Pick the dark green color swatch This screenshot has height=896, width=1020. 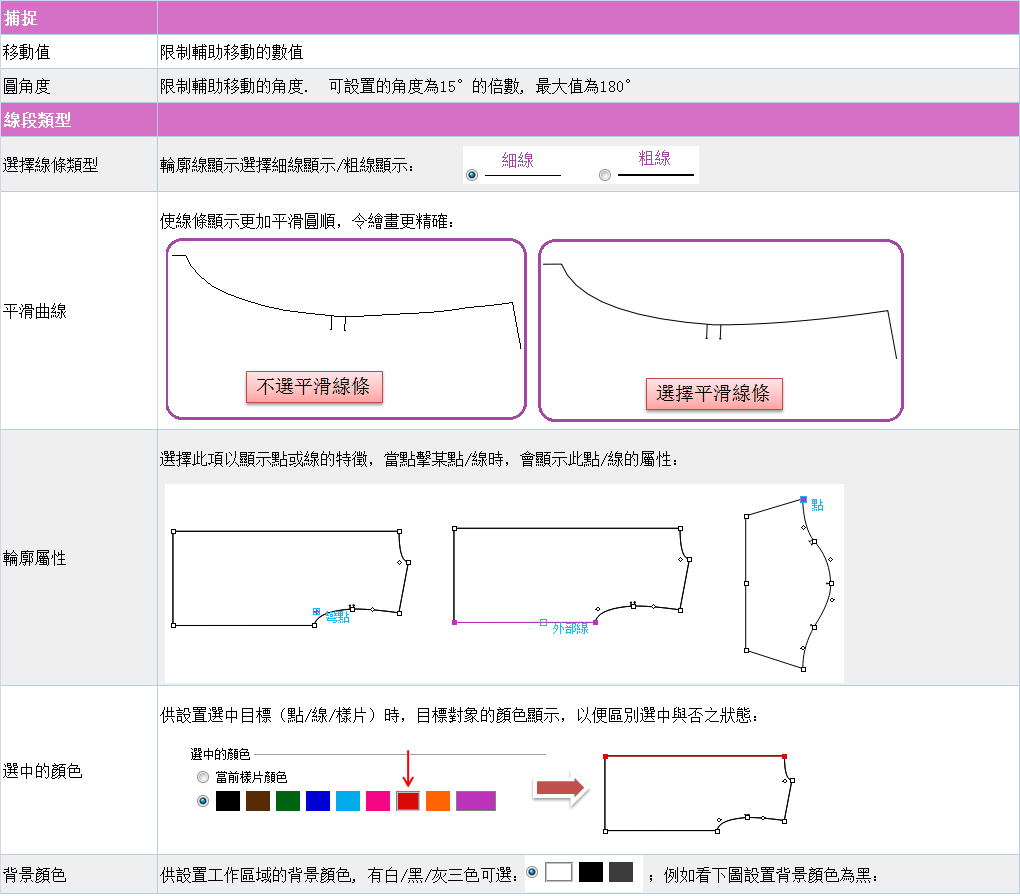tap(288, 801)
